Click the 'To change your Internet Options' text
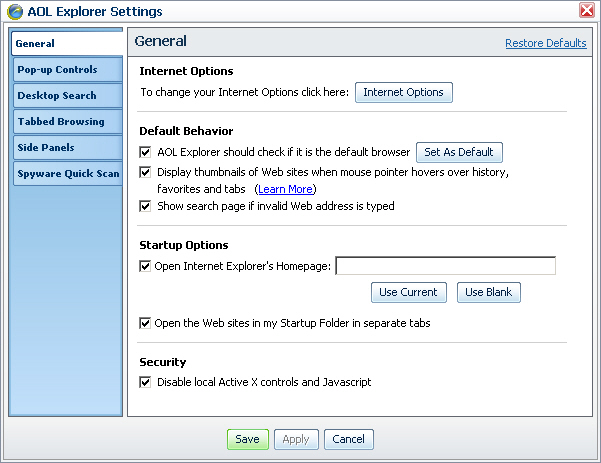This screenshot has height=463, width=601. 245,92
